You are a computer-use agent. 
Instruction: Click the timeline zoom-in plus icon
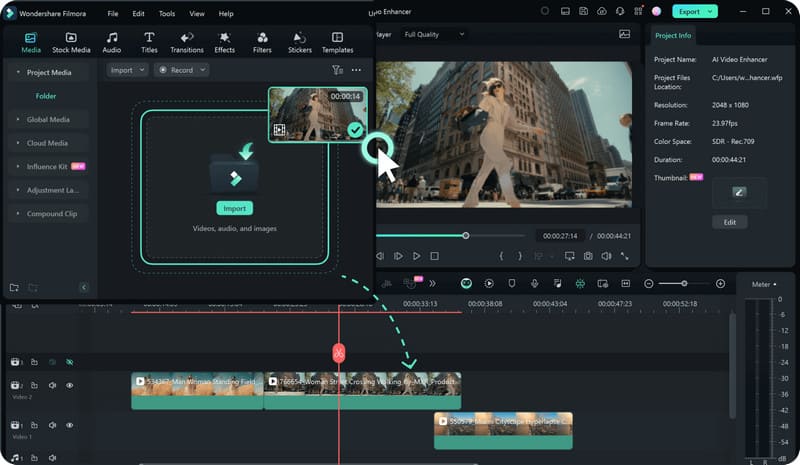click(720, 284)
